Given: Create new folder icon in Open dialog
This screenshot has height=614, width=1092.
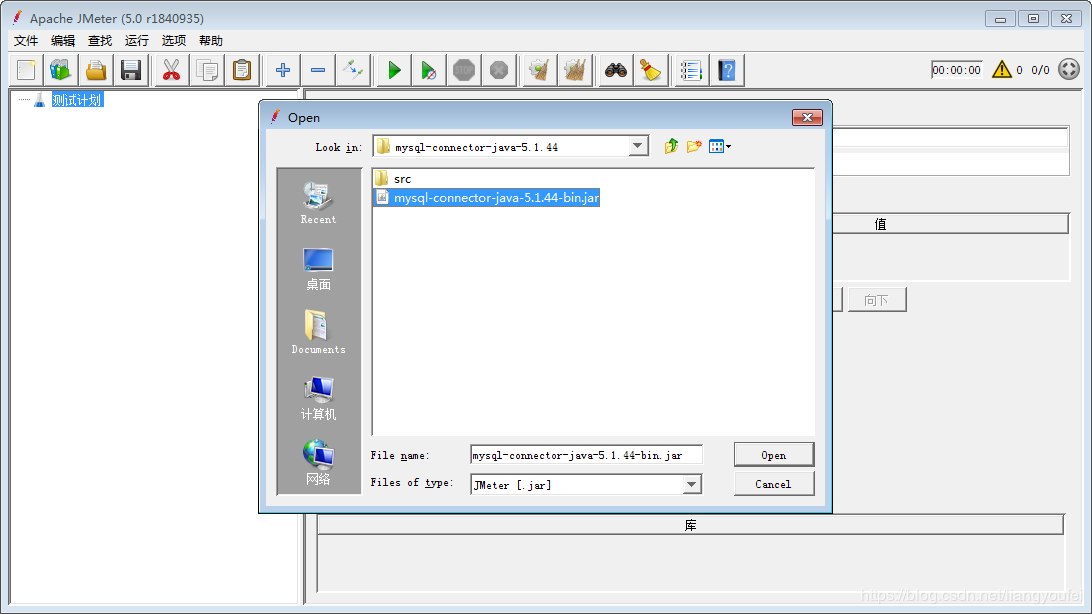Looking at the screenshot, I should coord(694,146).
